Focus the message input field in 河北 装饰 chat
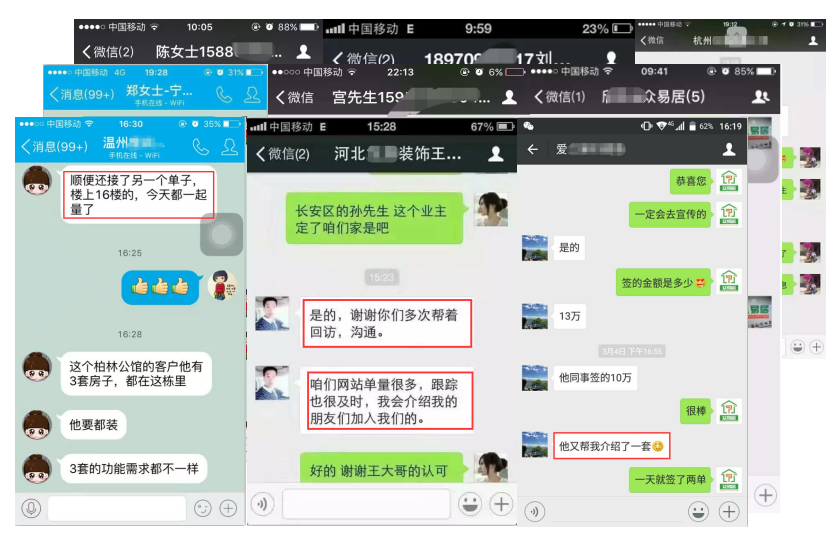836x538 pixels. coord(366,504)
